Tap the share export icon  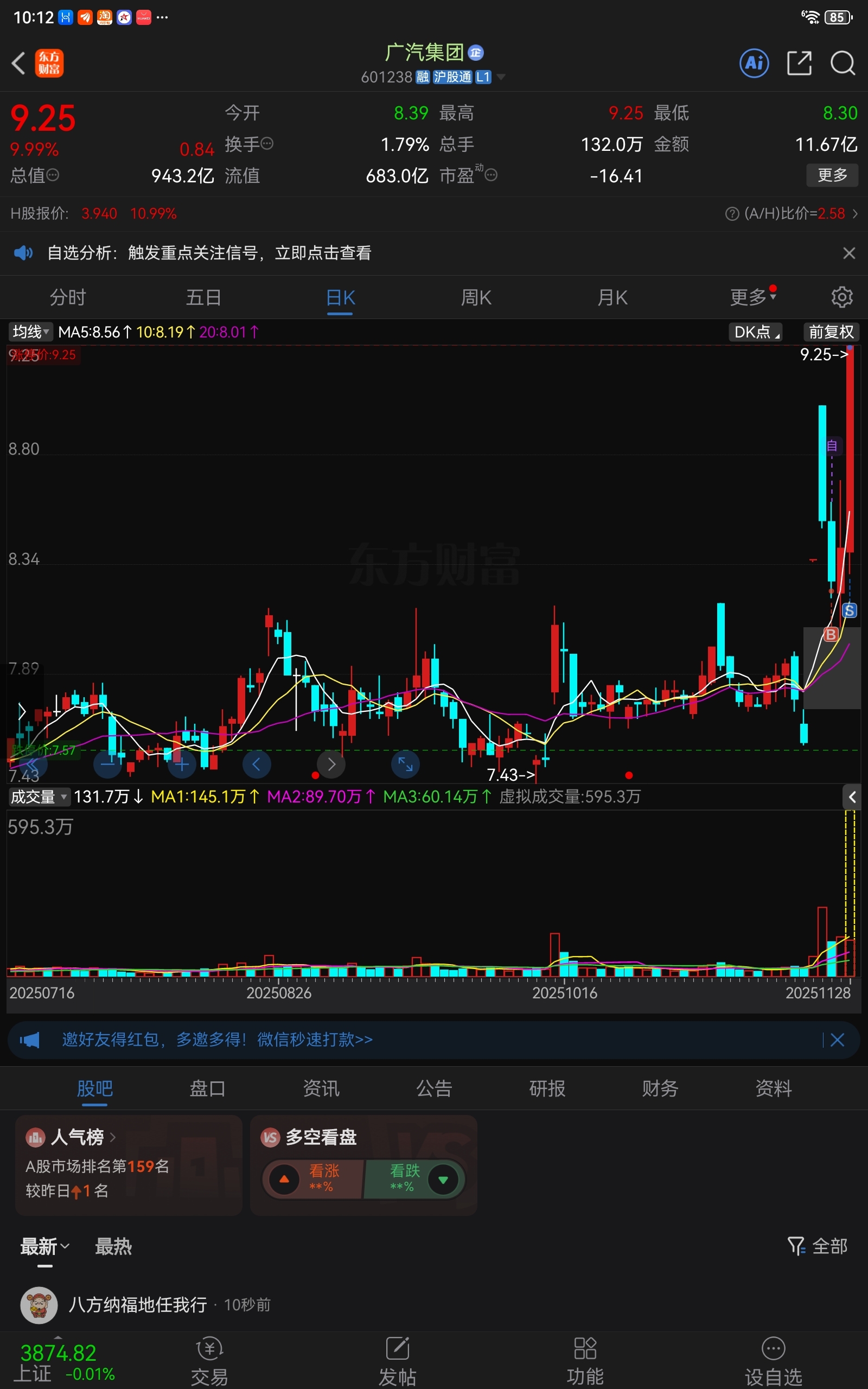[x=799, y=63]
